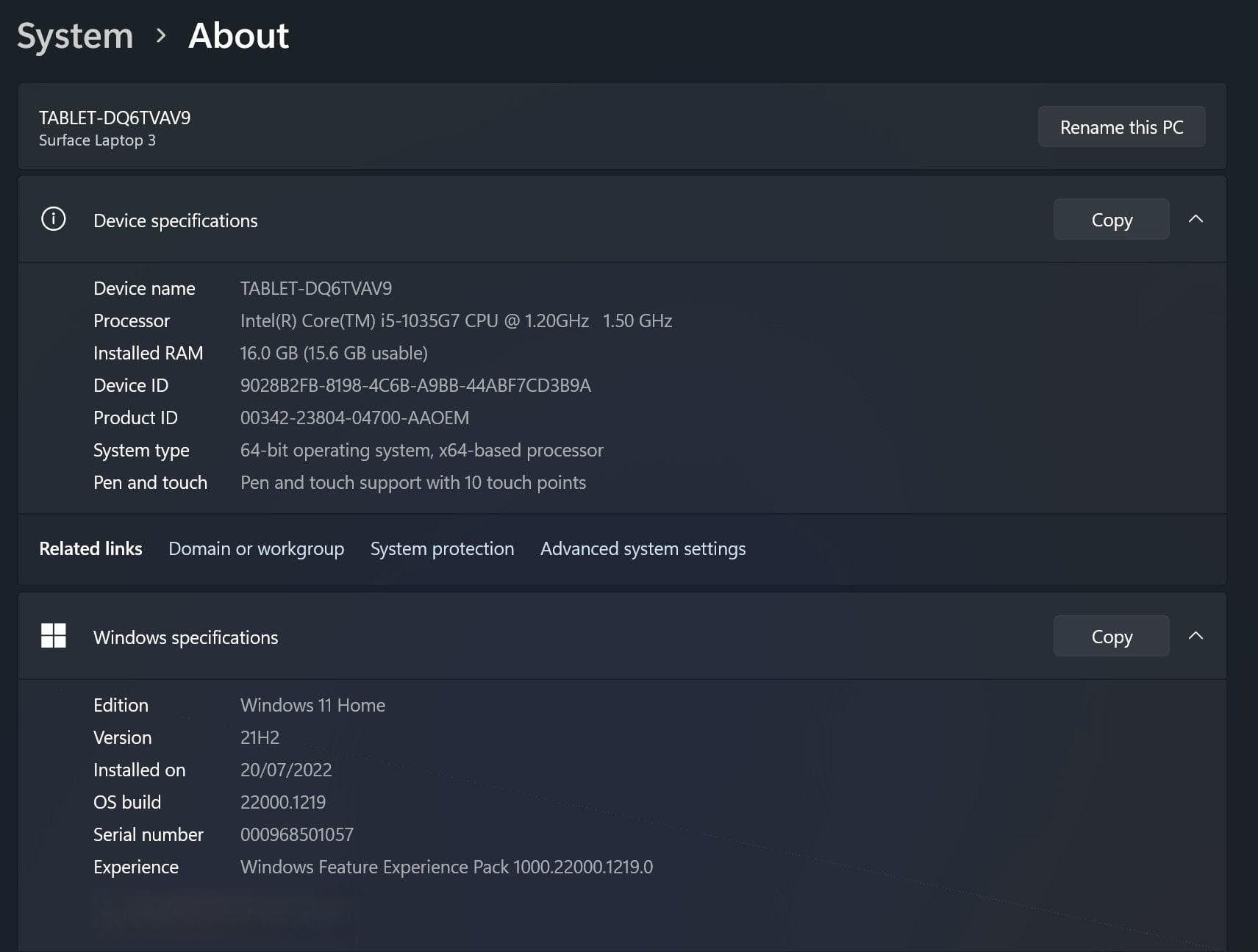
Task: Select the serial number 000968501057
Action: pyautogui.click(x=297, y=834)
